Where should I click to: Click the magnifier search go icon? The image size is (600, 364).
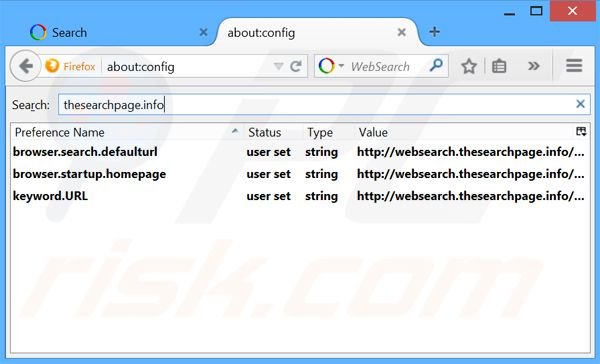click(436, 65)
